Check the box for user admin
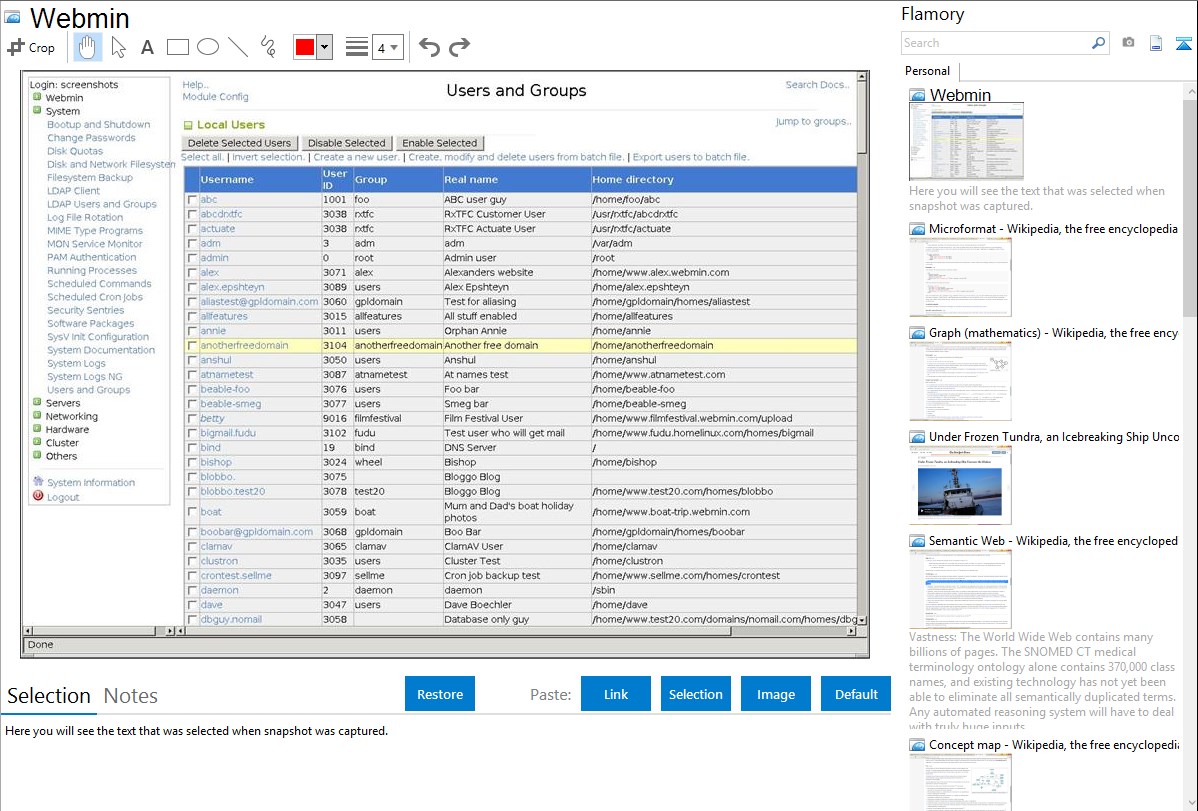The height and width of the screenshot is (811, 1198). click(x=192, y=258)
